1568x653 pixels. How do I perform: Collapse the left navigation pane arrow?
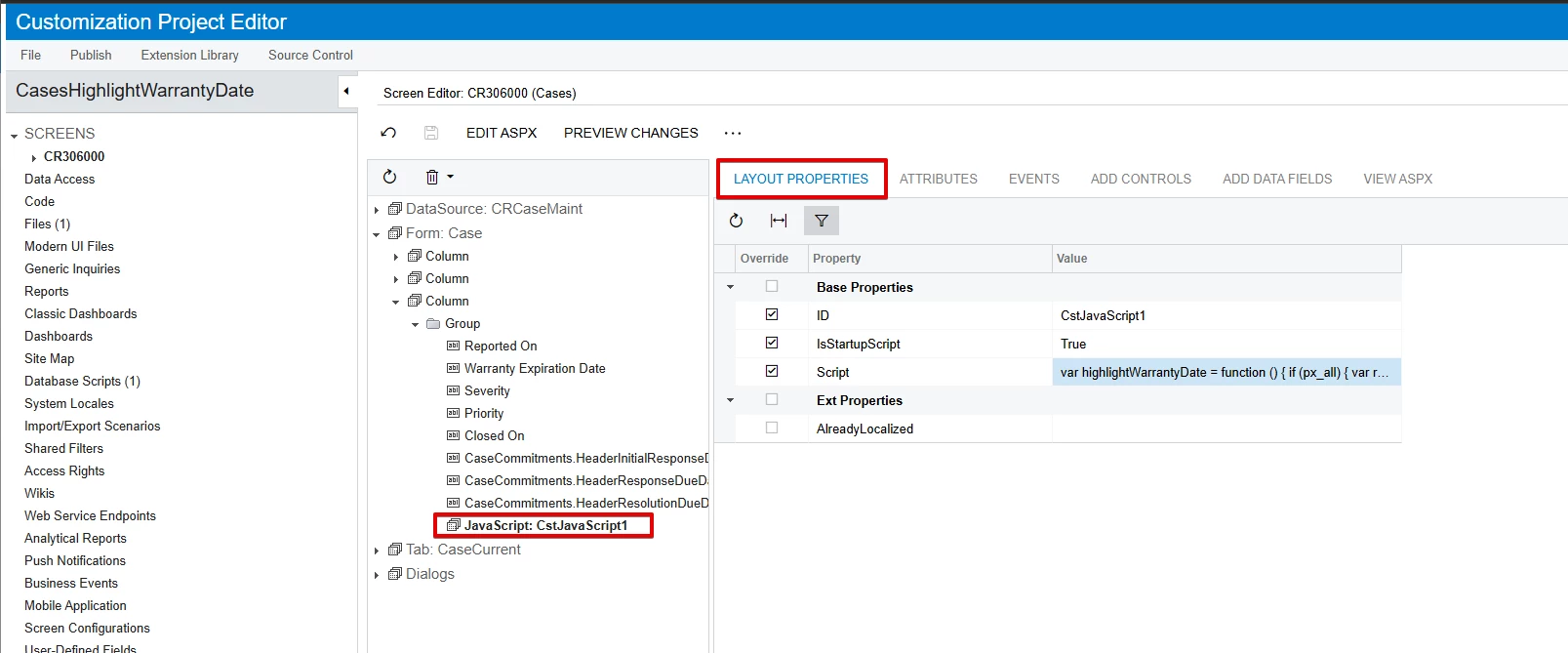coord(345,91)
